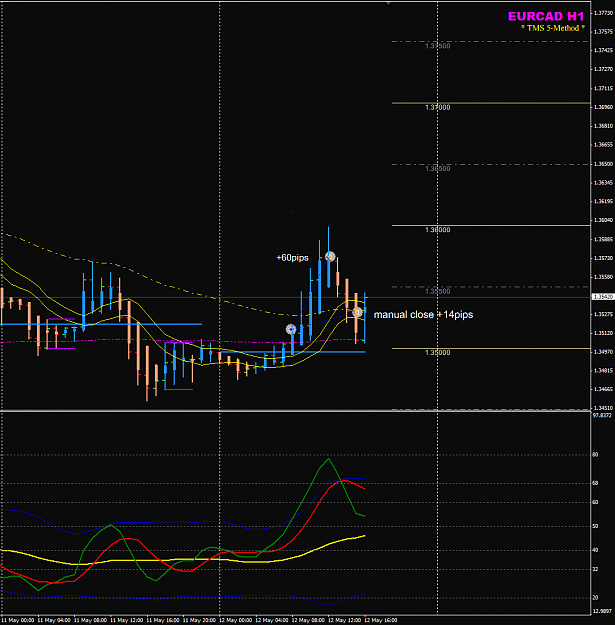
Task: Click the 11 May 20:00 time label
Action: point(199,621)
